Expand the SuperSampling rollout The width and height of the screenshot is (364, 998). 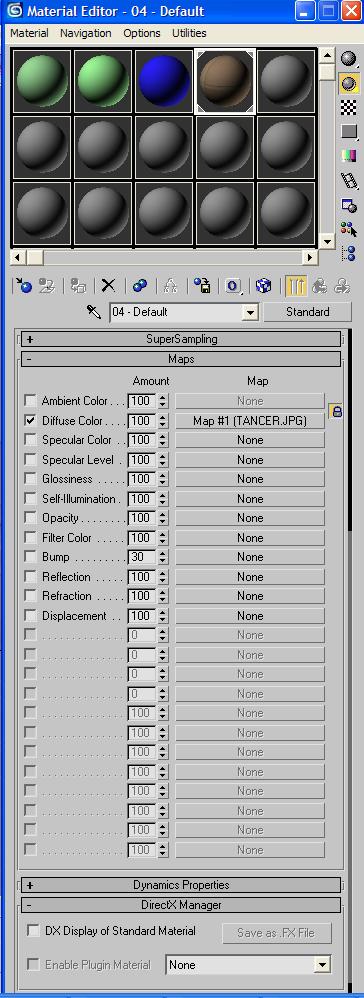181,339
